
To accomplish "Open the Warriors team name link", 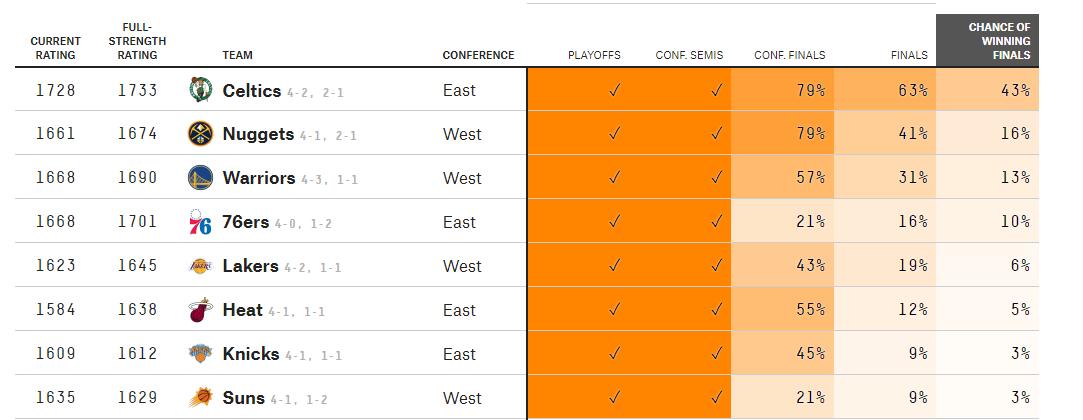I will click(259, 178).
